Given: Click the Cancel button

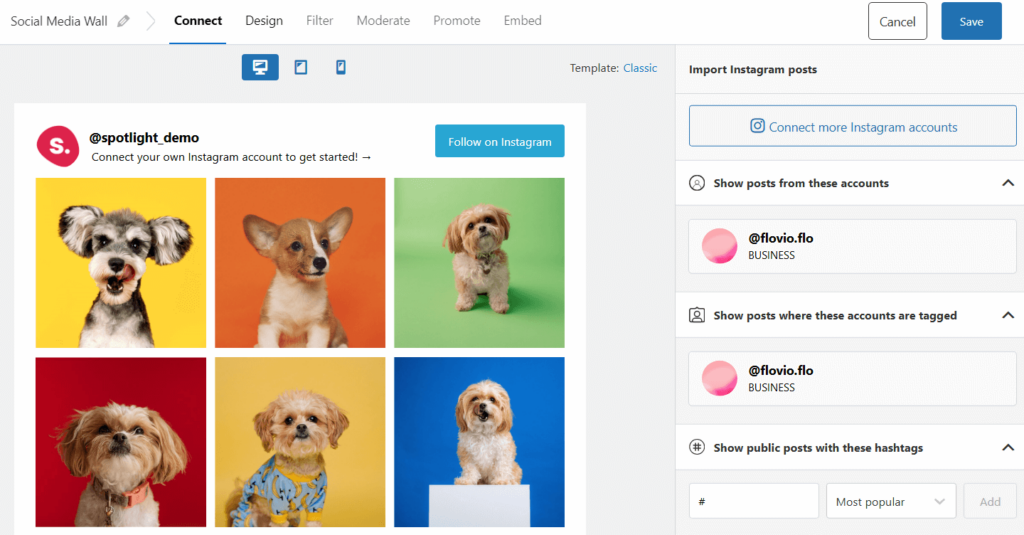Looking at the screenshot, I should click(897, 21).
